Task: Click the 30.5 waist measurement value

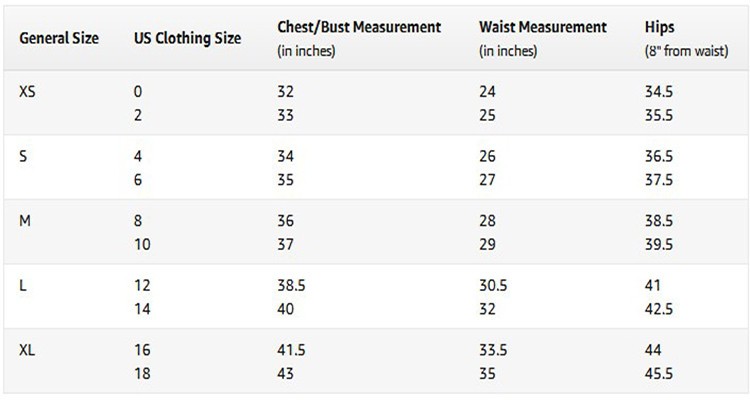Action: click(493, 286)
